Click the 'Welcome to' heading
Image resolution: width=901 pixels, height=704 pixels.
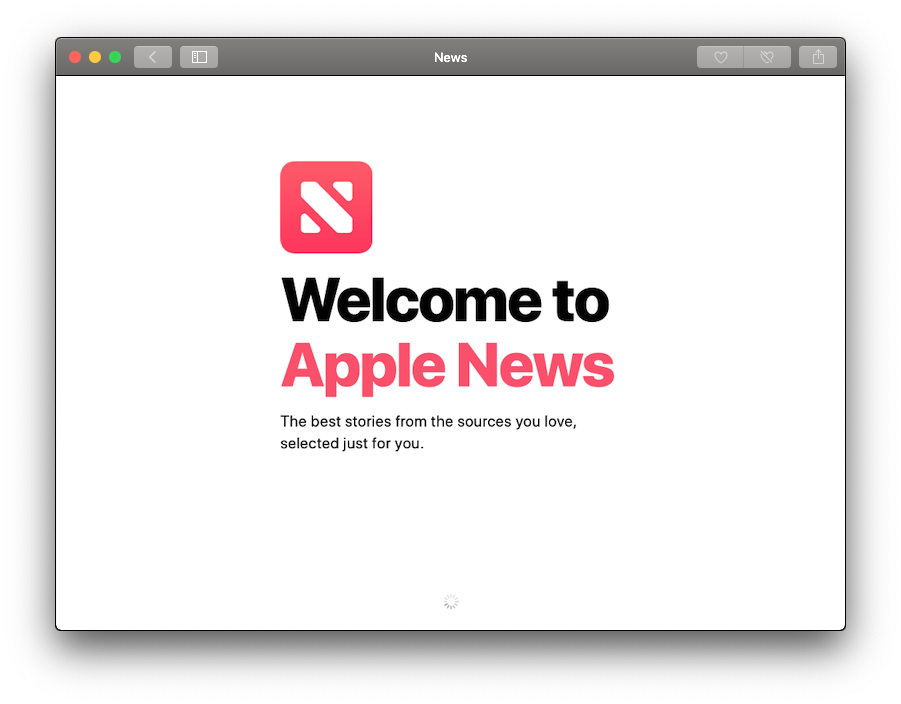(445, 301)
